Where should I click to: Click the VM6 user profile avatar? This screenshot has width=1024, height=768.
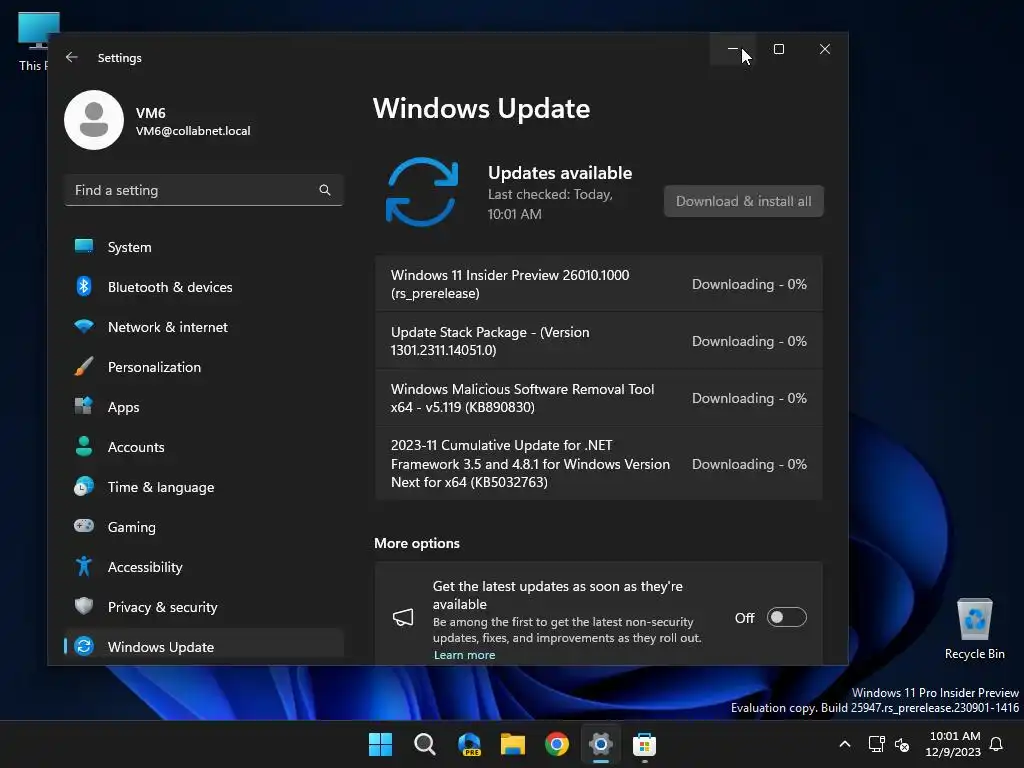[x=94, y=120]
